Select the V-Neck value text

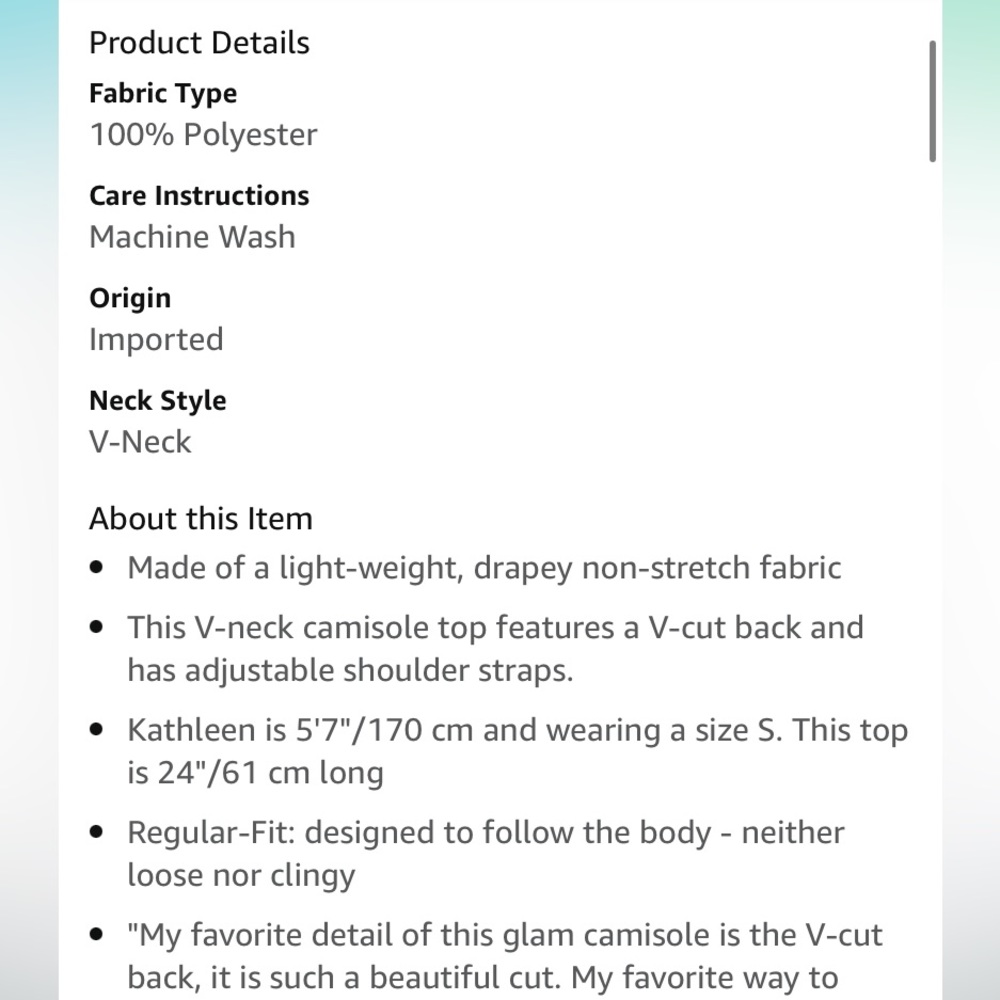click(x=140, y=442)
